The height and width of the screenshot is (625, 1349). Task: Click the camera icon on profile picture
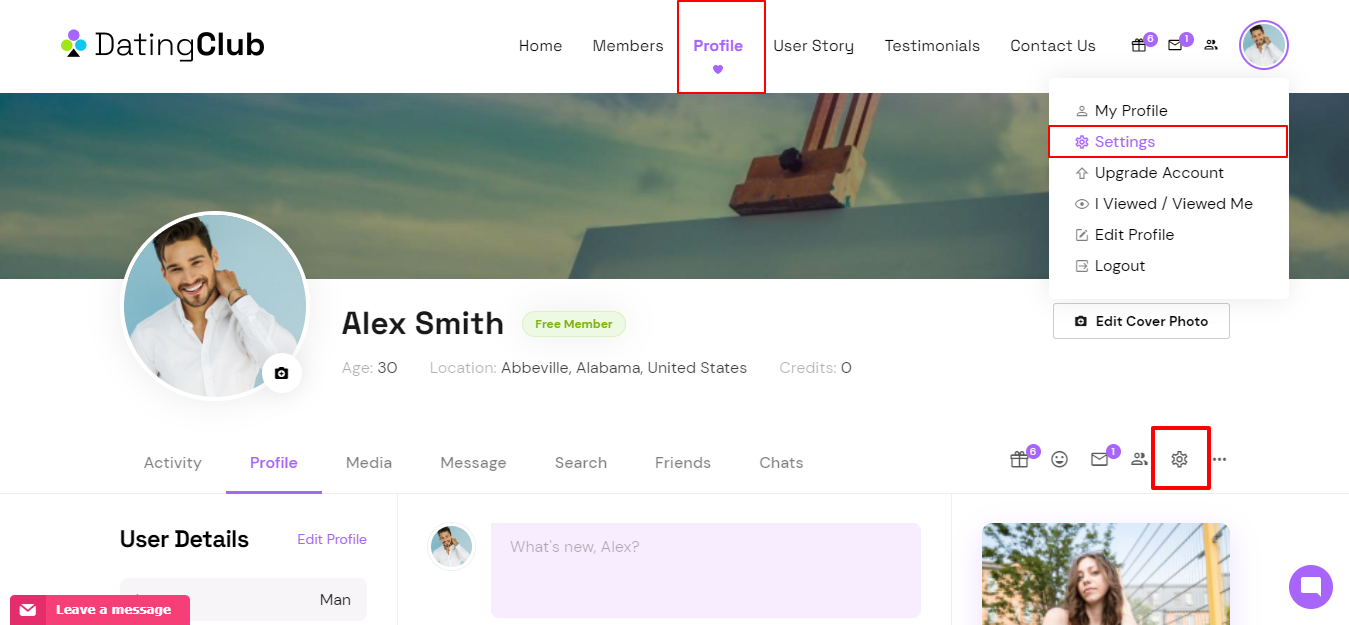[x=281, y=373]
